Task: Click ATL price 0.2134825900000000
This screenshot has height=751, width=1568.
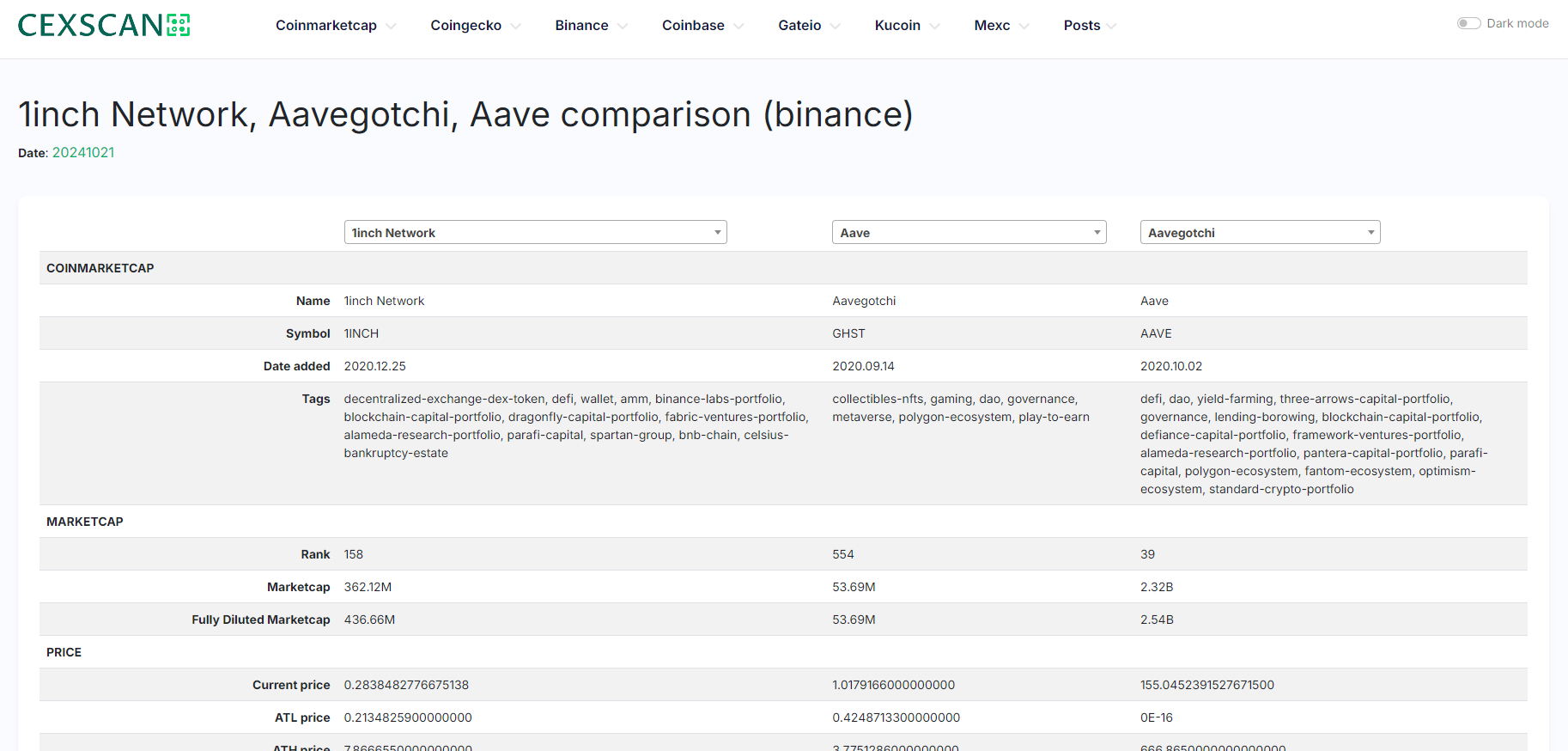Action: click(x=408, y=717)
